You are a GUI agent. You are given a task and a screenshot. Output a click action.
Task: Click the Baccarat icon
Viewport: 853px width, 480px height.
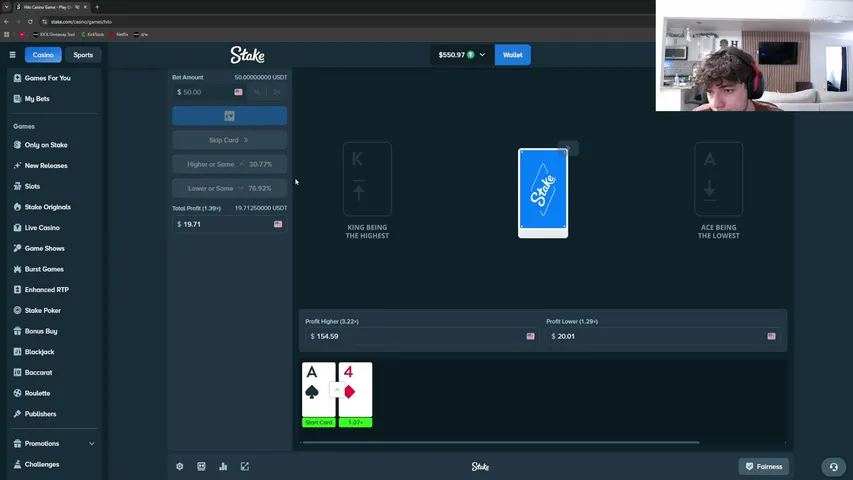coord(17,372)
